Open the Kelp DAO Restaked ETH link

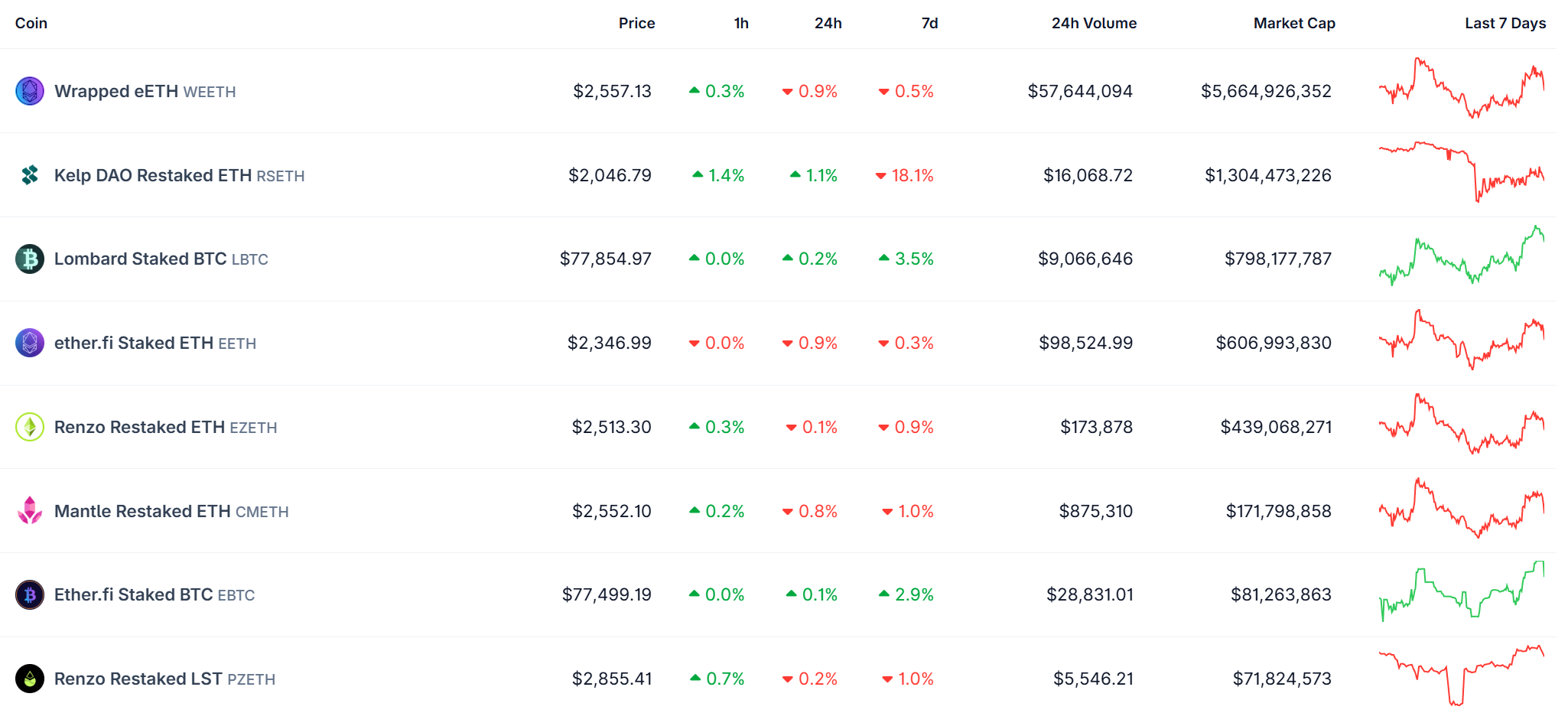coord(179,176)
